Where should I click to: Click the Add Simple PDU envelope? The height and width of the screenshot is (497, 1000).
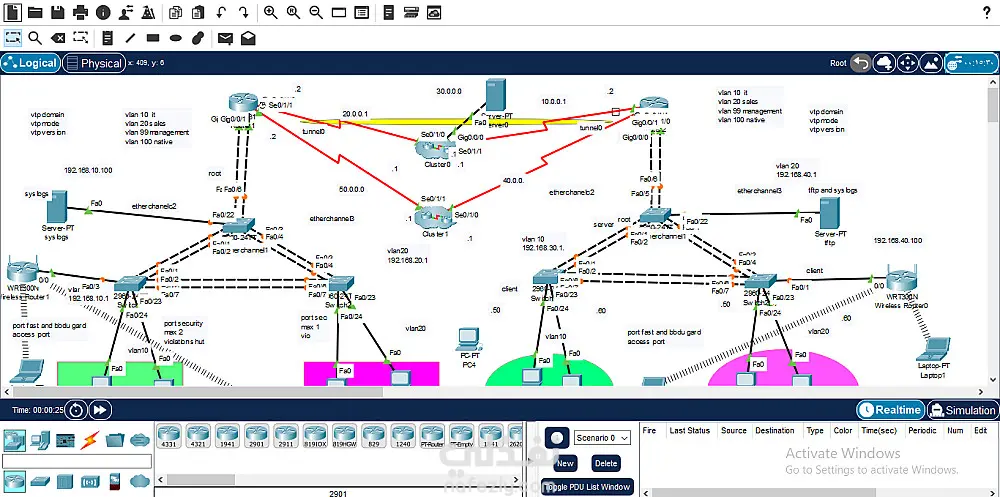[x=224, y=38]
